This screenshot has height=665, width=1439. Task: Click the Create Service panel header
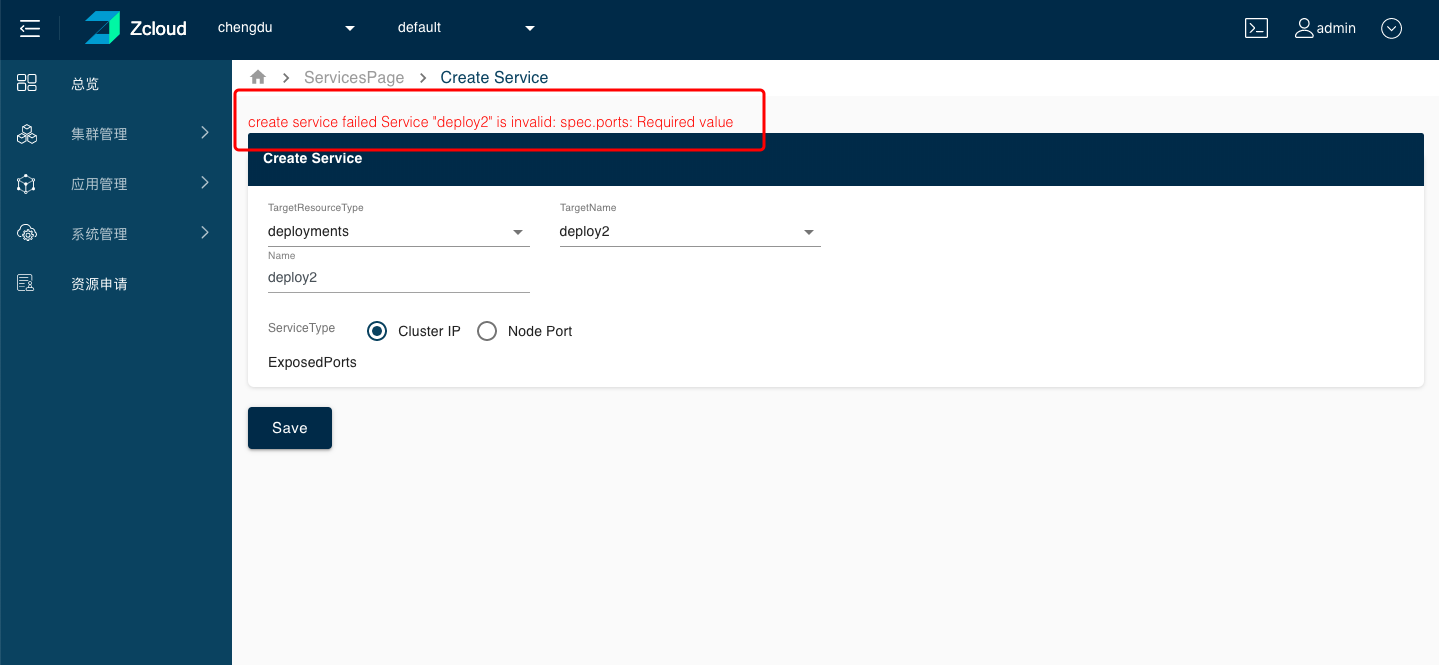[x=835, y=159]
